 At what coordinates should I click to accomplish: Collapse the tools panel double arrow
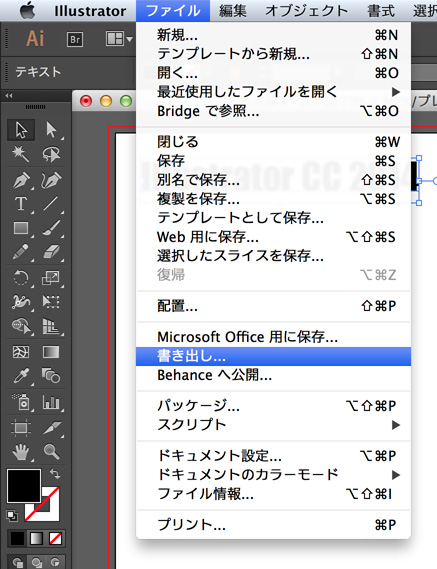[x=9, y=96]
